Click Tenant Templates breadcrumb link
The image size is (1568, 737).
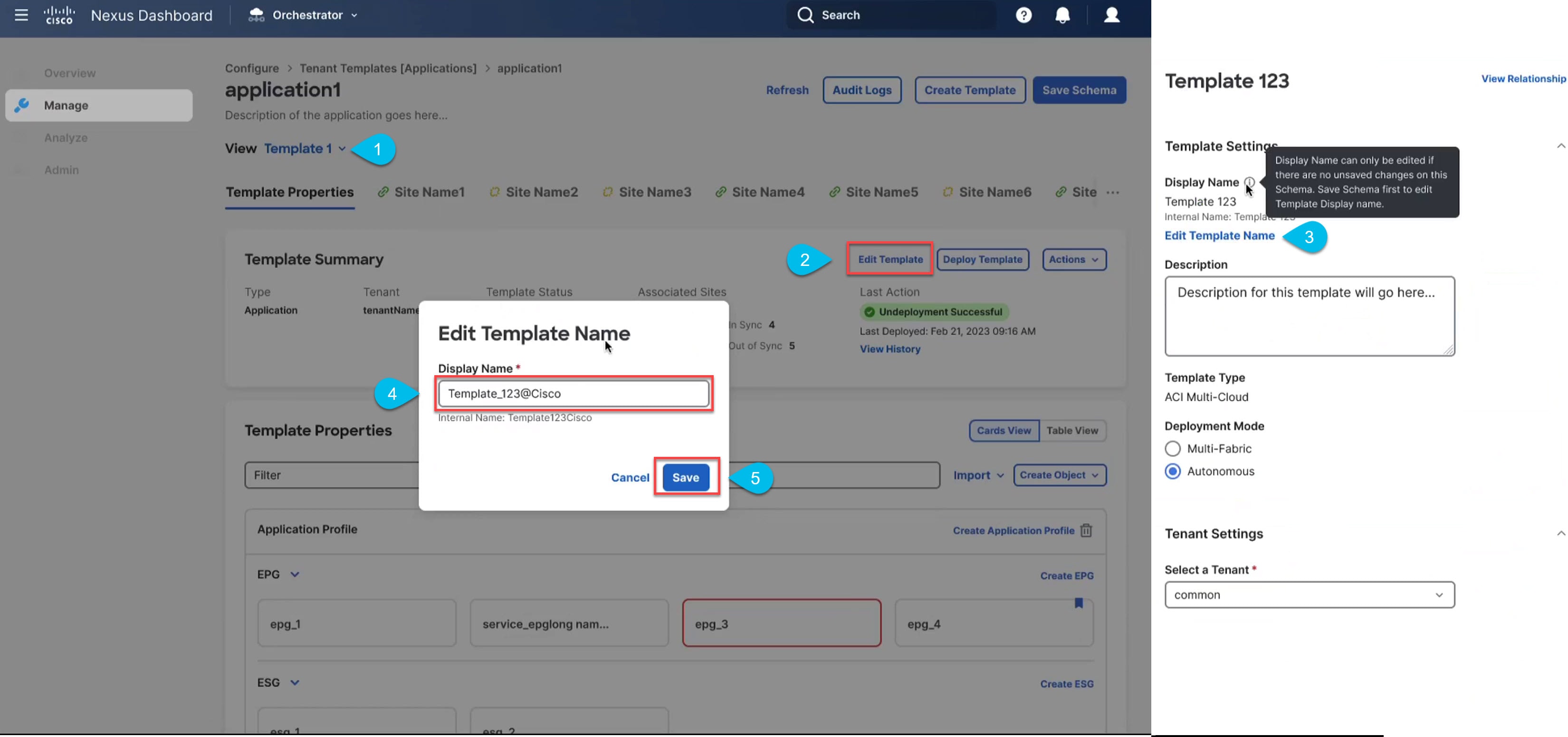click(387, 68)
